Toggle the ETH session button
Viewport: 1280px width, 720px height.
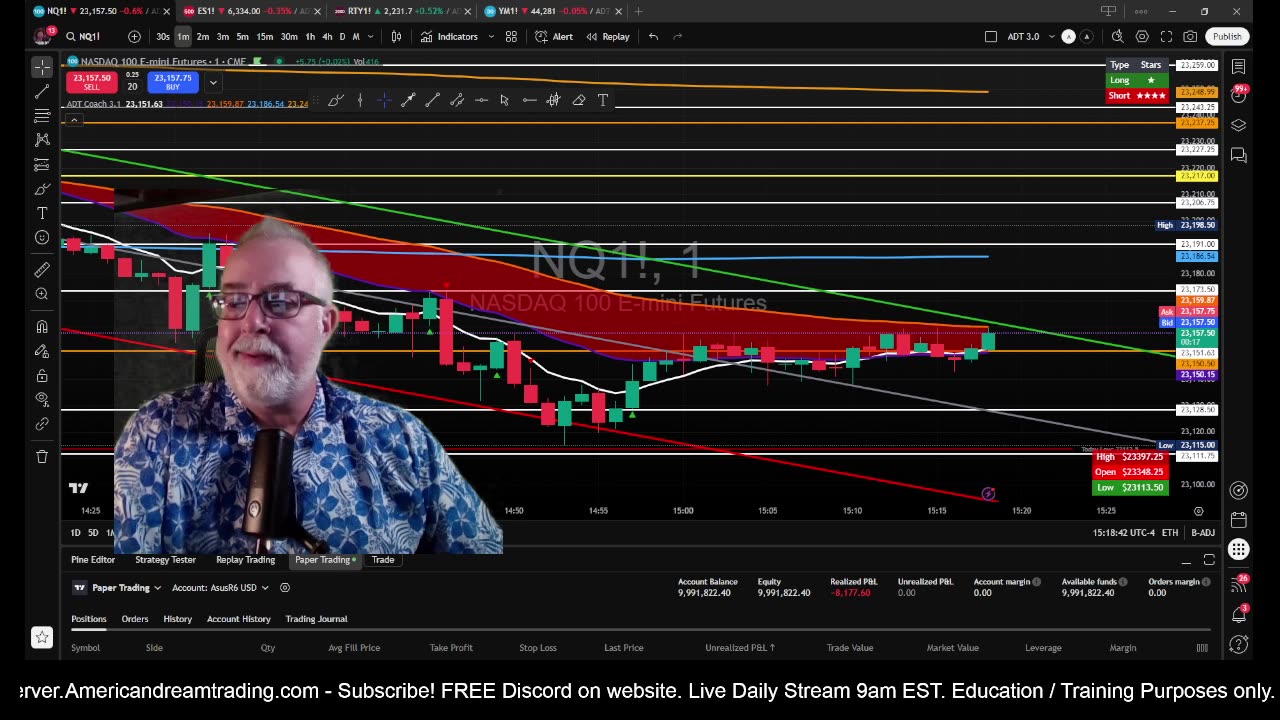pos(1169,533)
